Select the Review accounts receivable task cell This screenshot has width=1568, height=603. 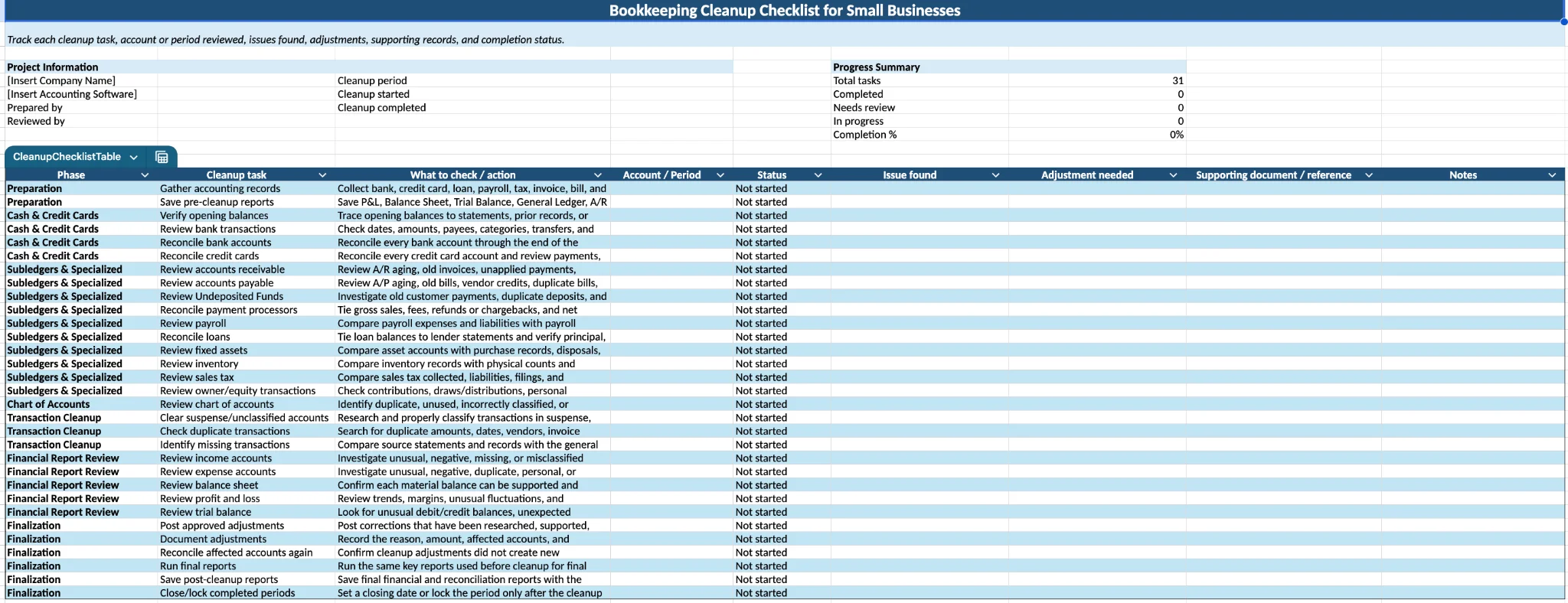[x=246, y=269]
